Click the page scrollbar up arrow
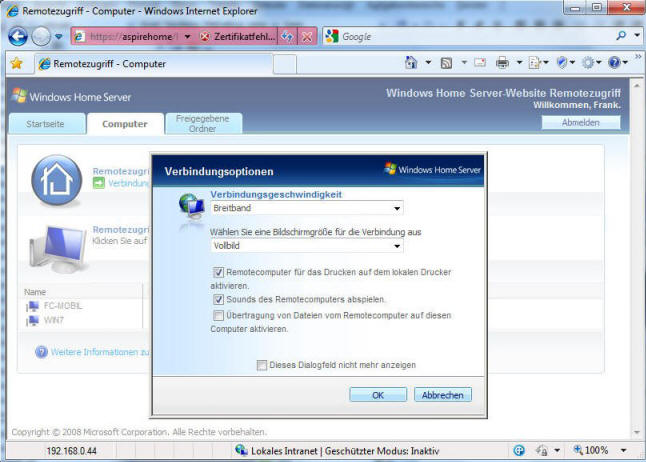The width and height of the screenshot is (646, 462). (x=637, y=86)
